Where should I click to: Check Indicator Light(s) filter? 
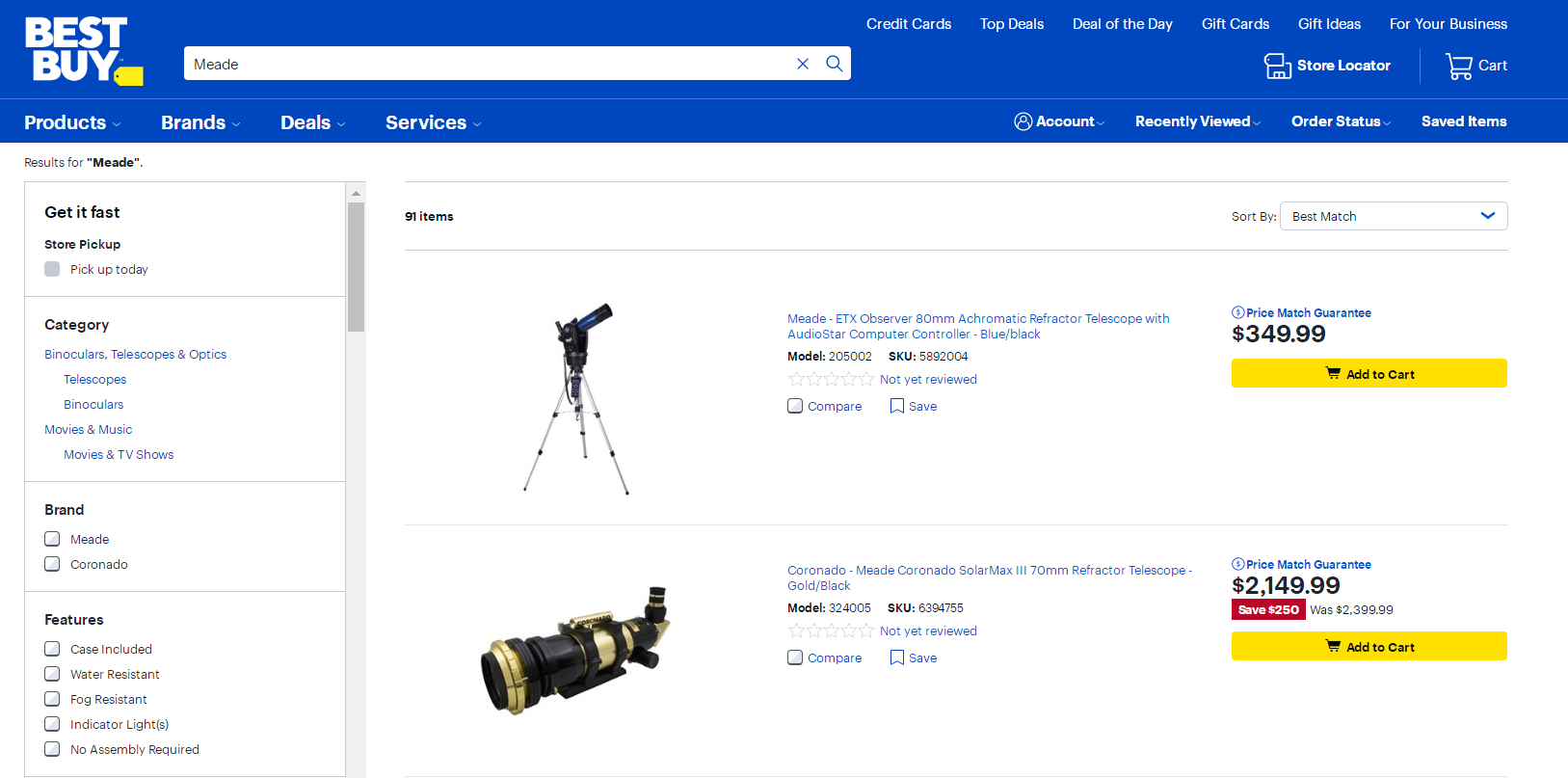52,724
